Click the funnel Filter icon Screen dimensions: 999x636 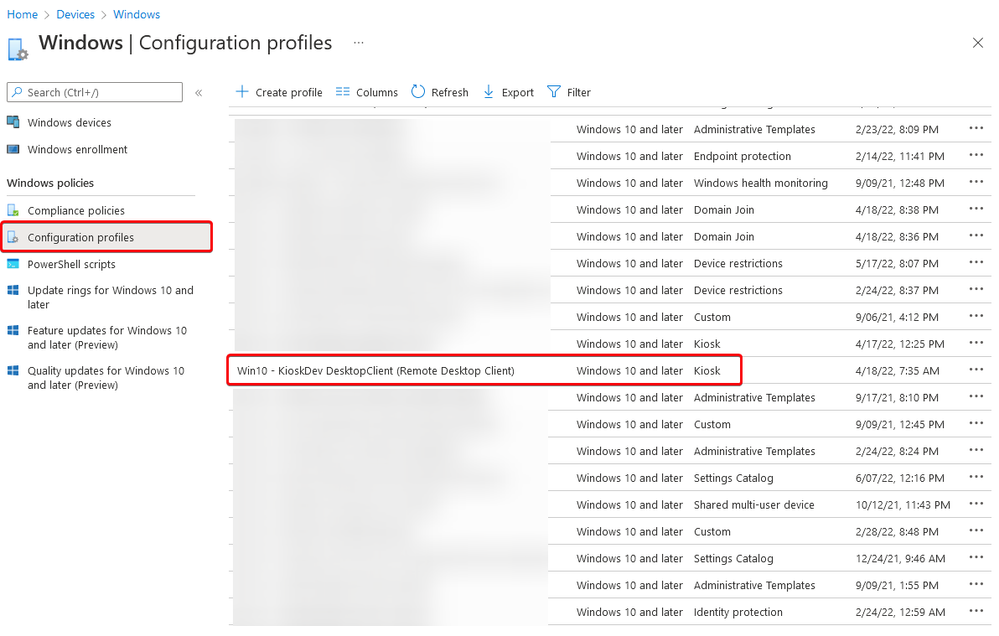click(554, 92)
